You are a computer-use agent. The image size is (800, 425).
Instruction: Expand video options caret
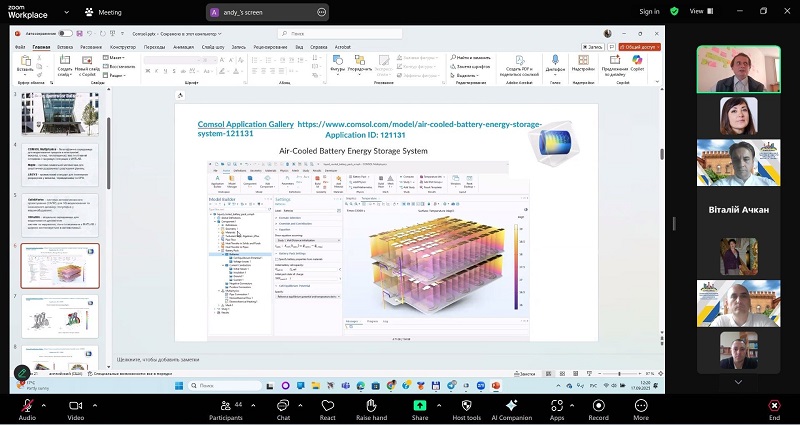[x=95, y=406]
